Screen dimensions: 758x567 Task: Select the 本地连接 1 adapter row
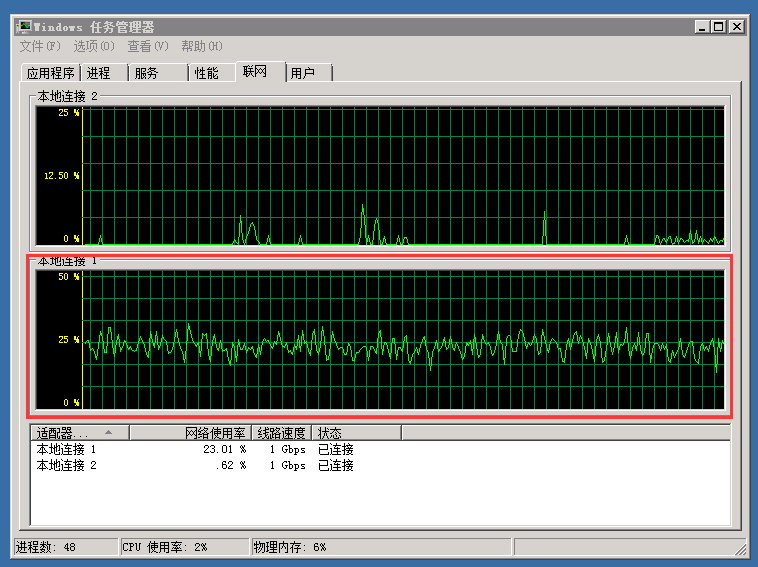[380, 450]
